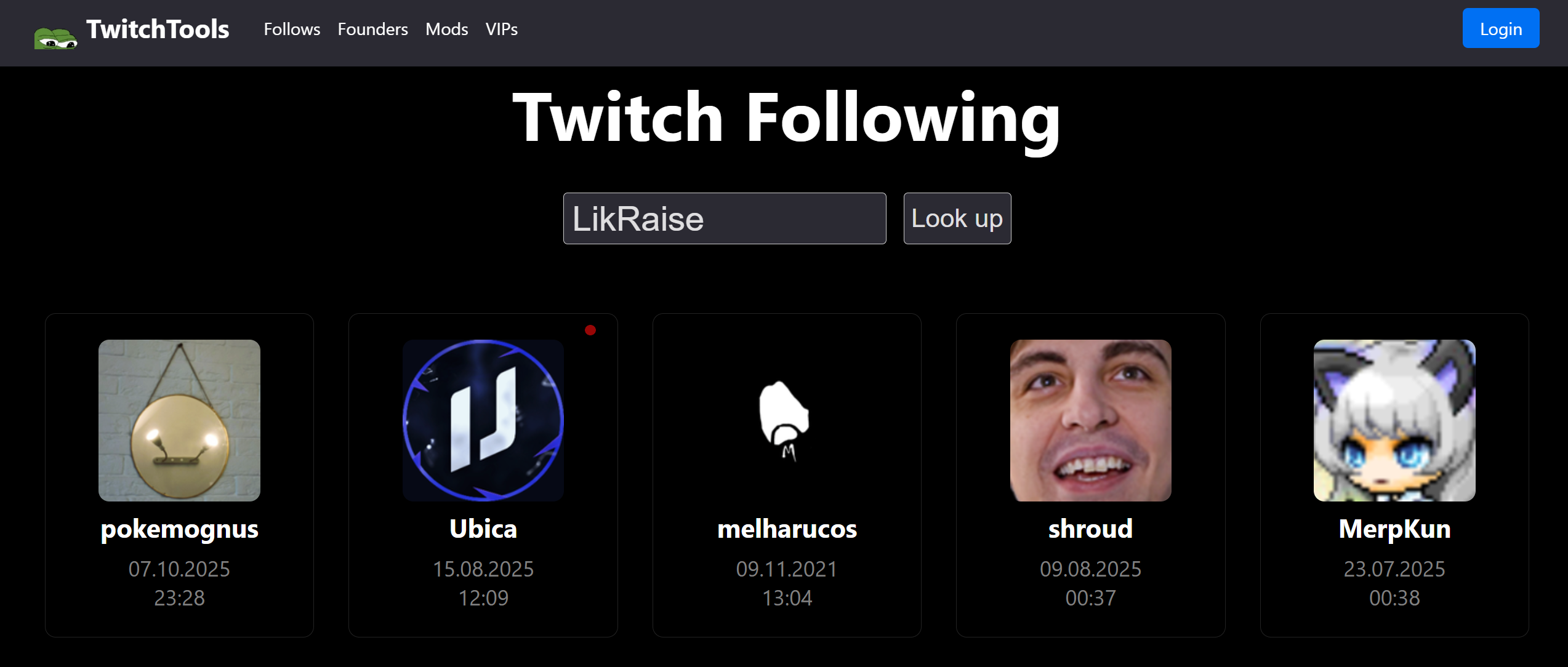Select the melharucos channel name

(787, 529)
